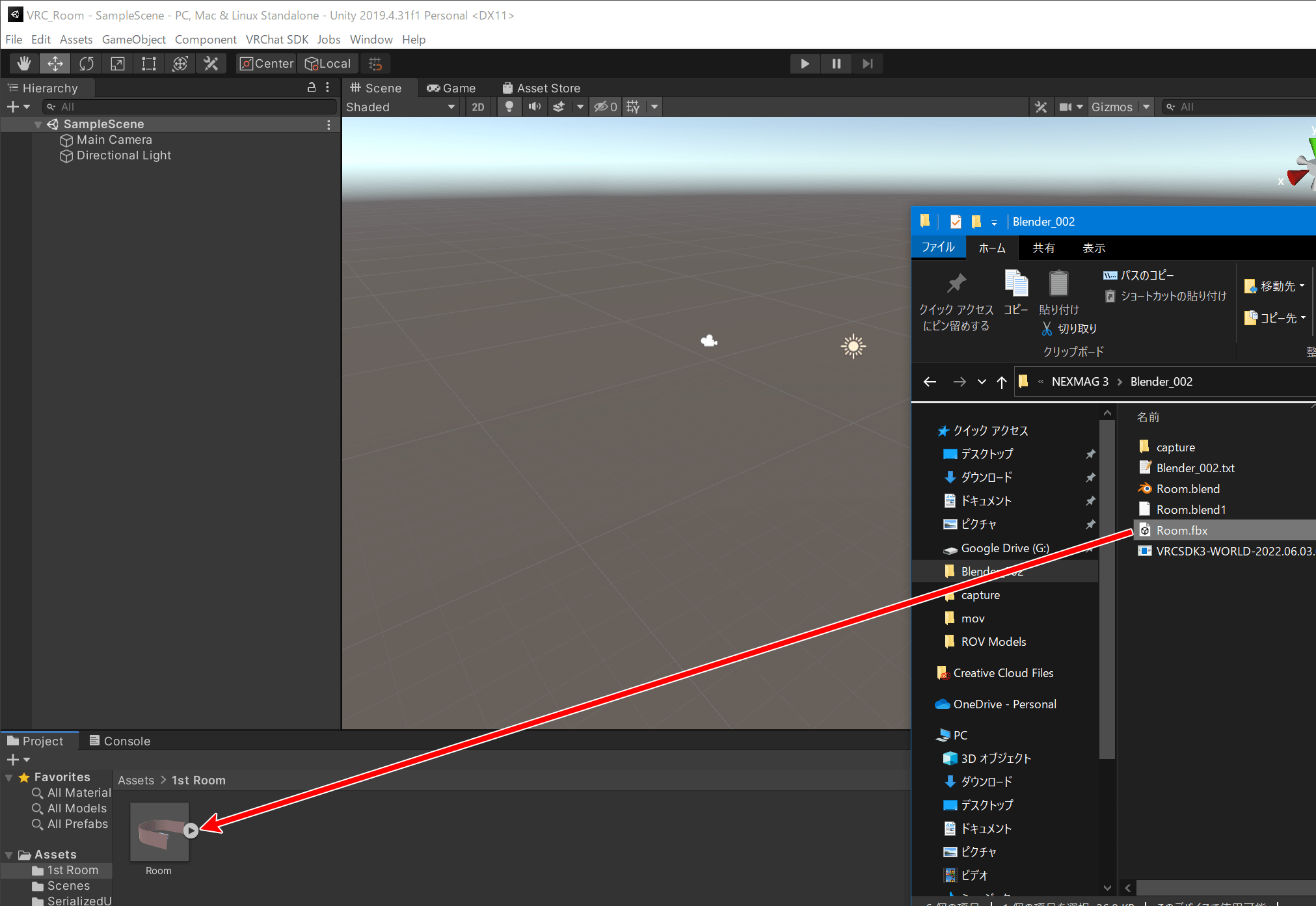Open the Component menu
This screenshot has width=1316, height=906.
point(206,39)
